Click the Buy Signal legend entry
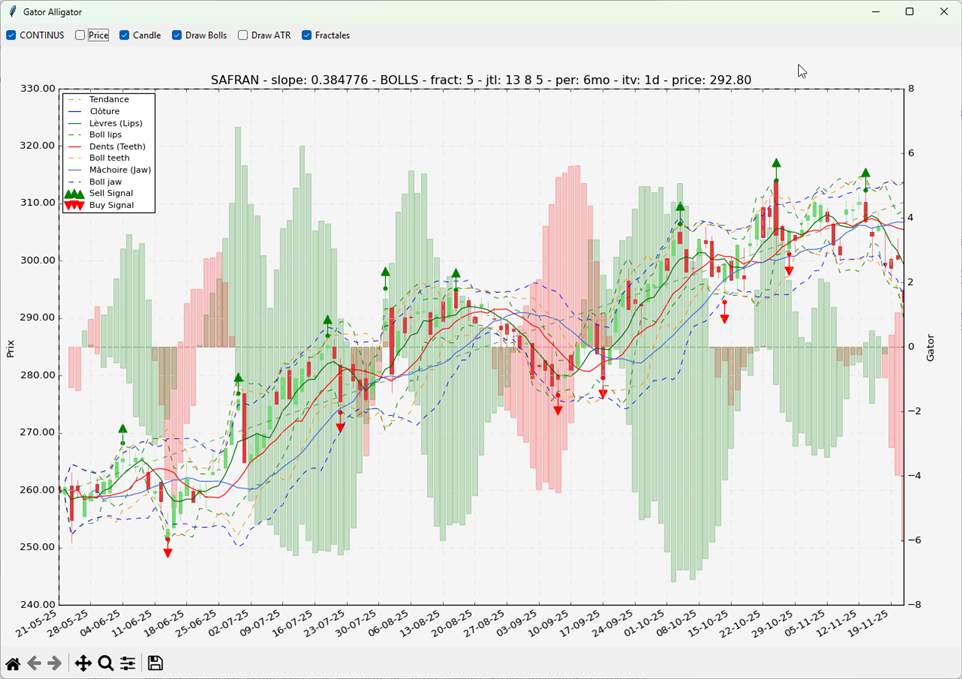Screen dimensions: 962x679 click(x=109, y=205)
